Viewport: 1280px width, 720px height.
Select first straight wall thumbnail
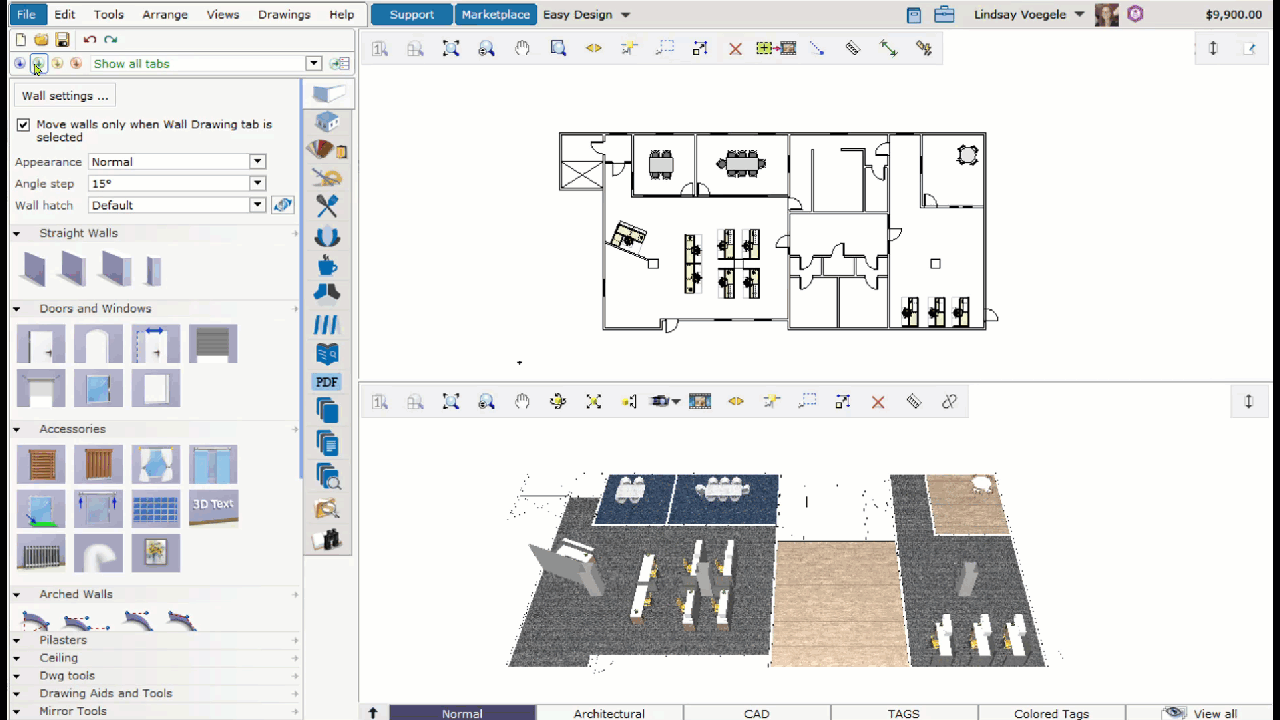tap(34, 270)
